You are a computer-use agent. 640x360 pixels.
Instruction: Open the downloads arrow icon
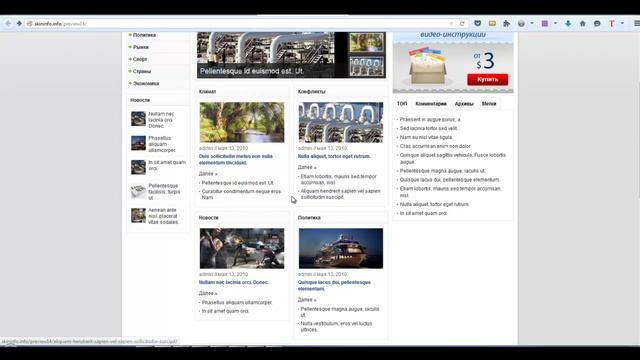[x=568, y=24]
